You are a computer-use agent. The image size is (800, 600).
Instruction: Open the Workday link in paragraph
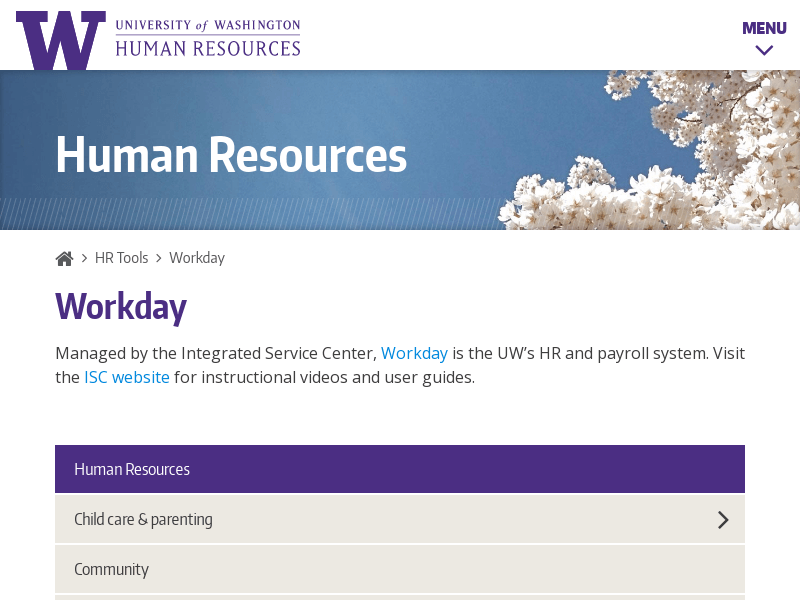pos(414,353)
